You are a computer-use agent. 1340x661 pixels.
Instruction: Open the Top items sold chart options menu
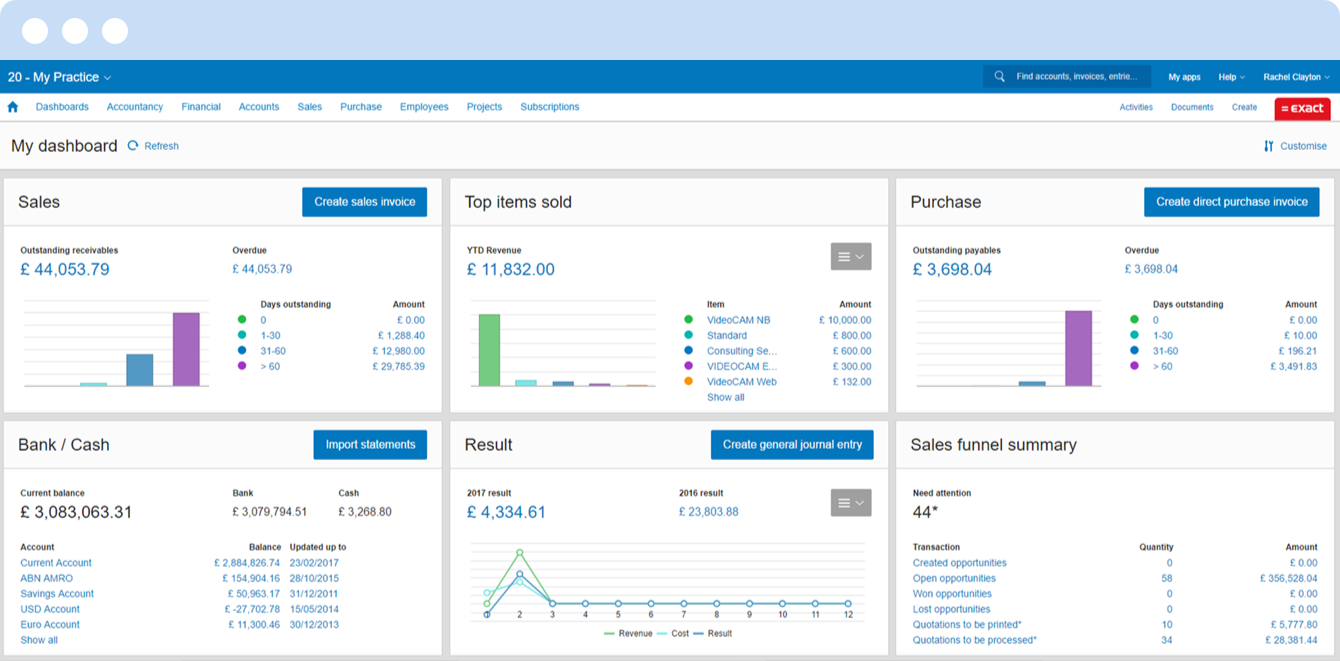click(x=851, y=257)
